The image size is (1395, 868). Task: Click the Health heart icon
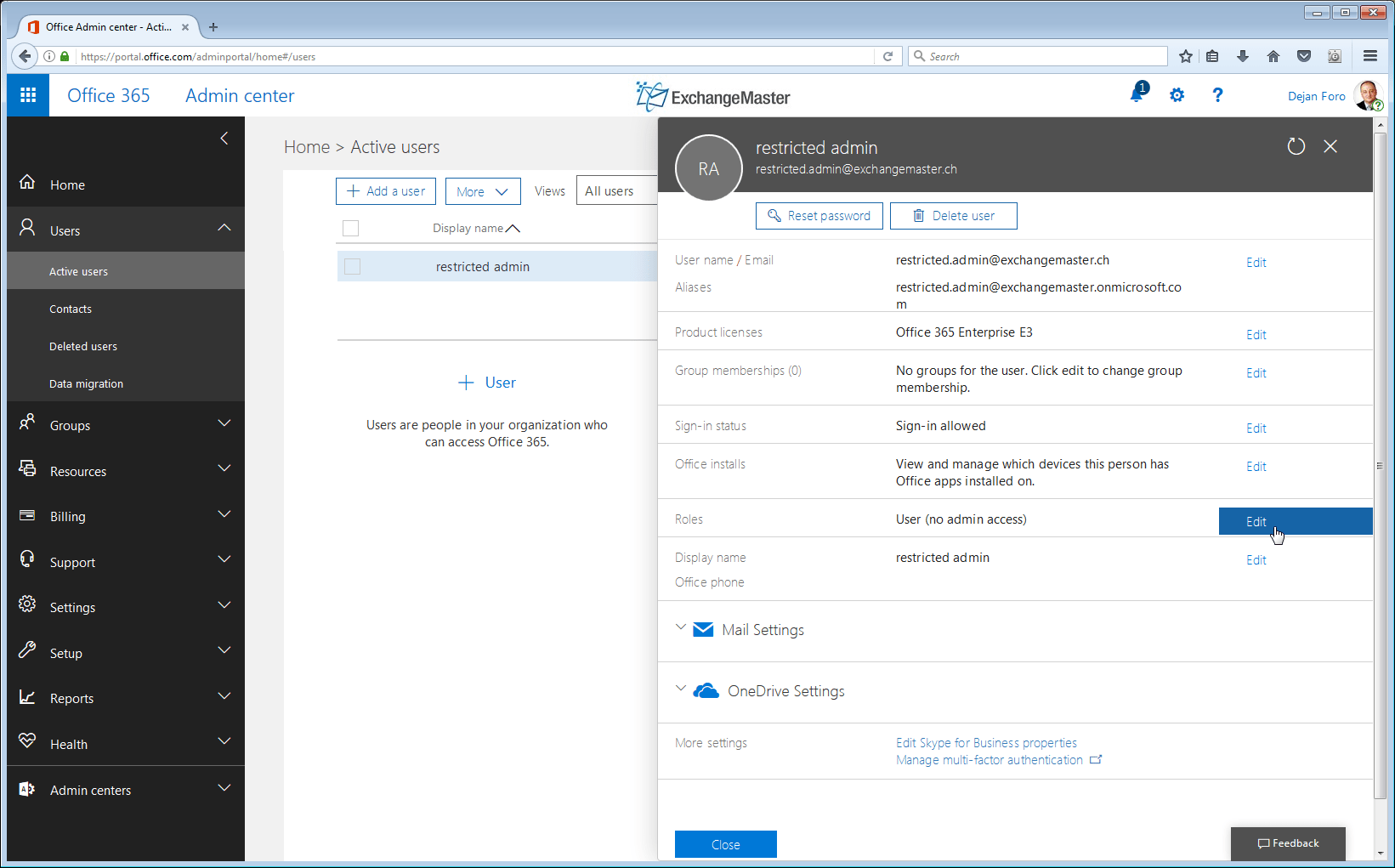pyautogui.click(x=27, y=741)
